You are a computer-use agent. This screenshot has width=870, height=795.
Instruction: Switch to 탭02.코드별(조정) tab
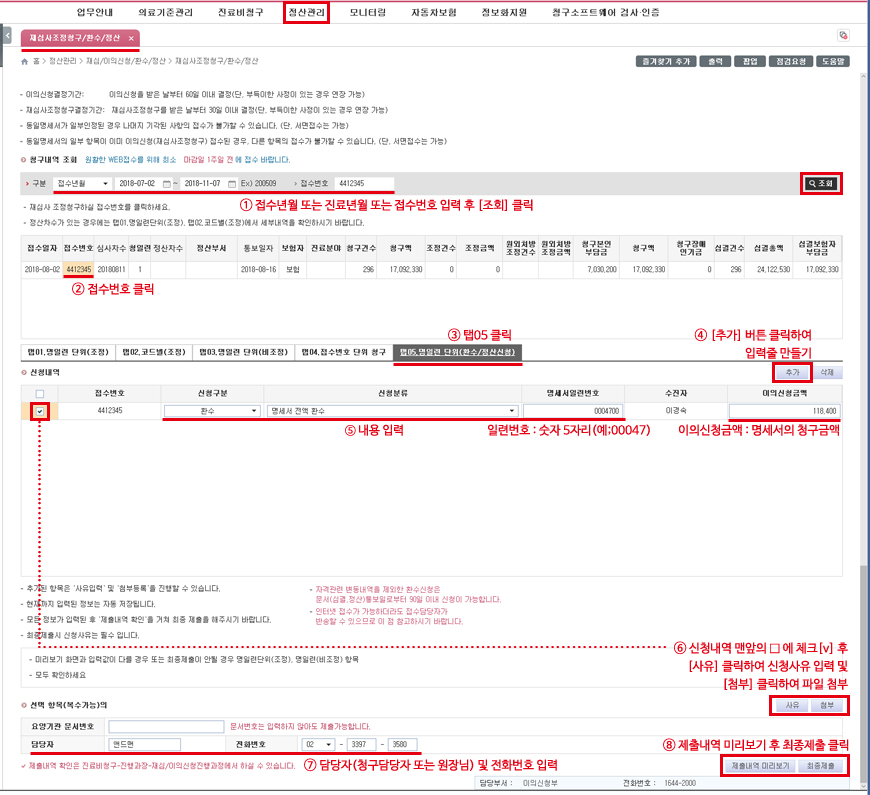(155, 352)
